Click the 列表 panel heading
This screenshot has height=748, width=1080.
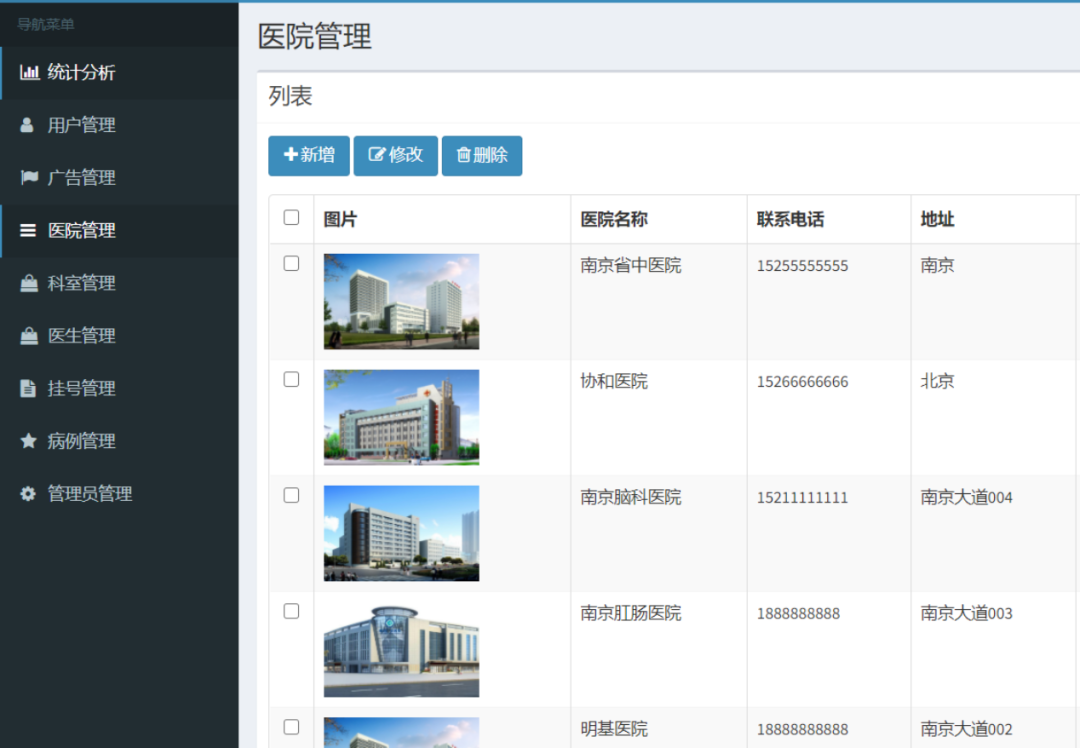(290, 96)
